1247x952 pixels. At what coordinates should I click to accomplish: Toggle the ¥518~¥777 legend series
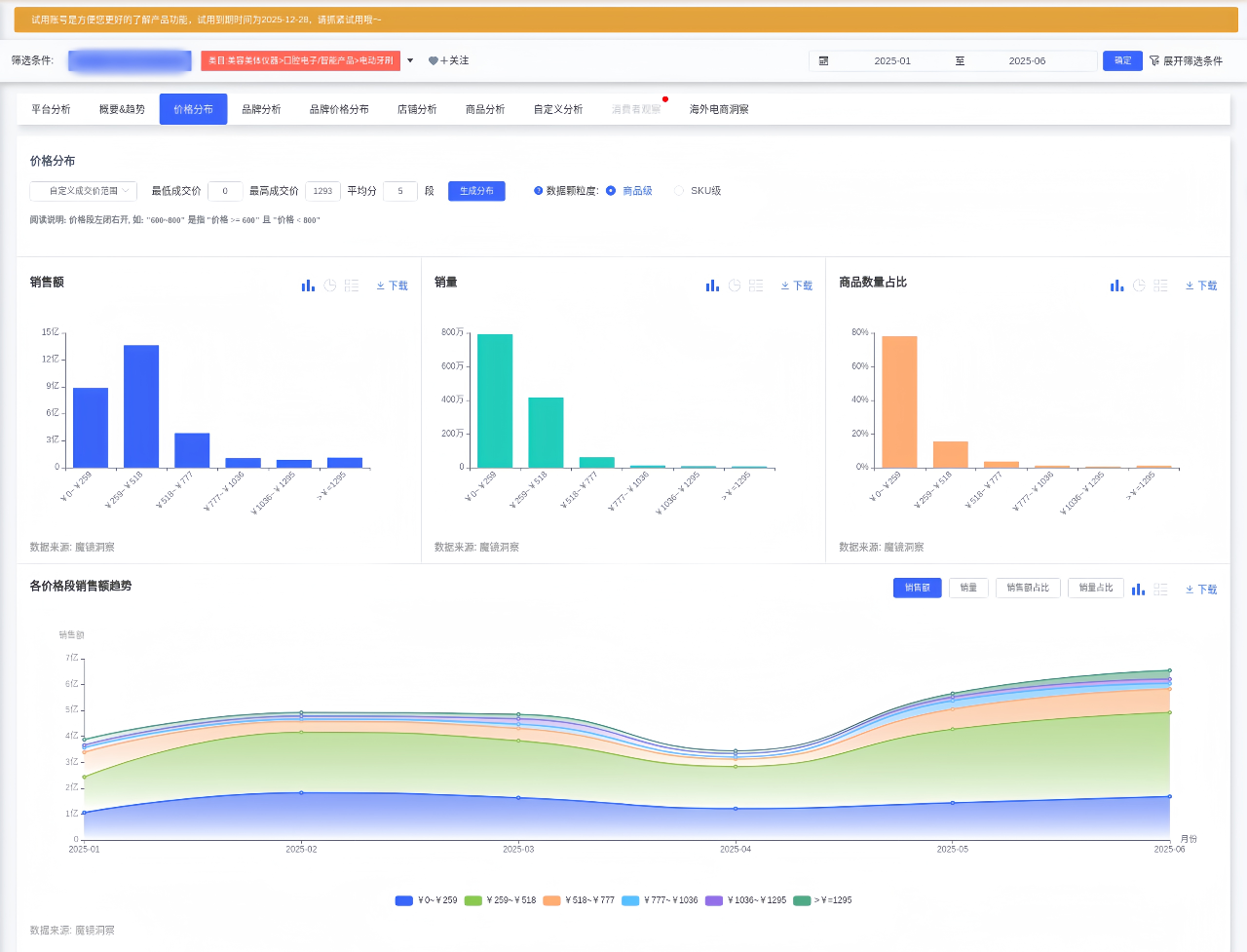coord(579,900)
